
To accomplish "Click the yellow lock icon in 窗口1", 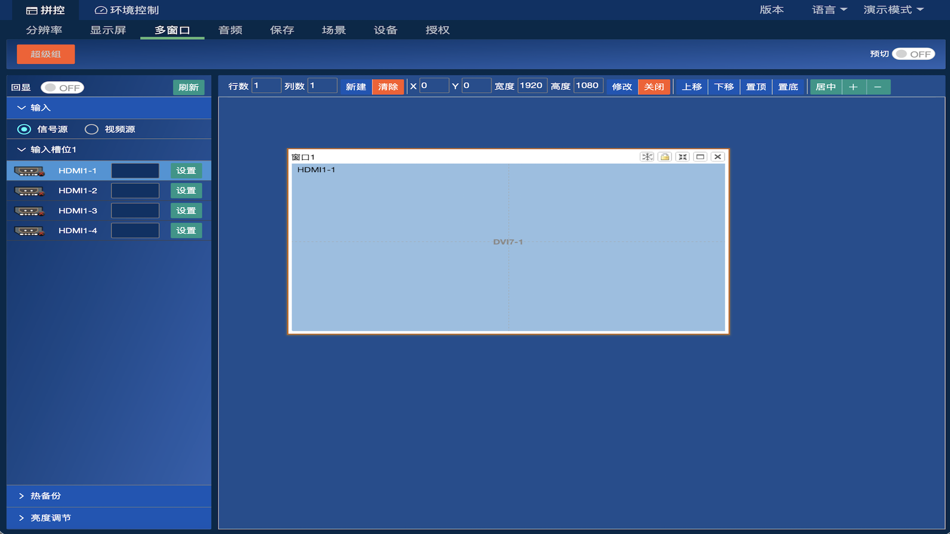I will (665, 157).
